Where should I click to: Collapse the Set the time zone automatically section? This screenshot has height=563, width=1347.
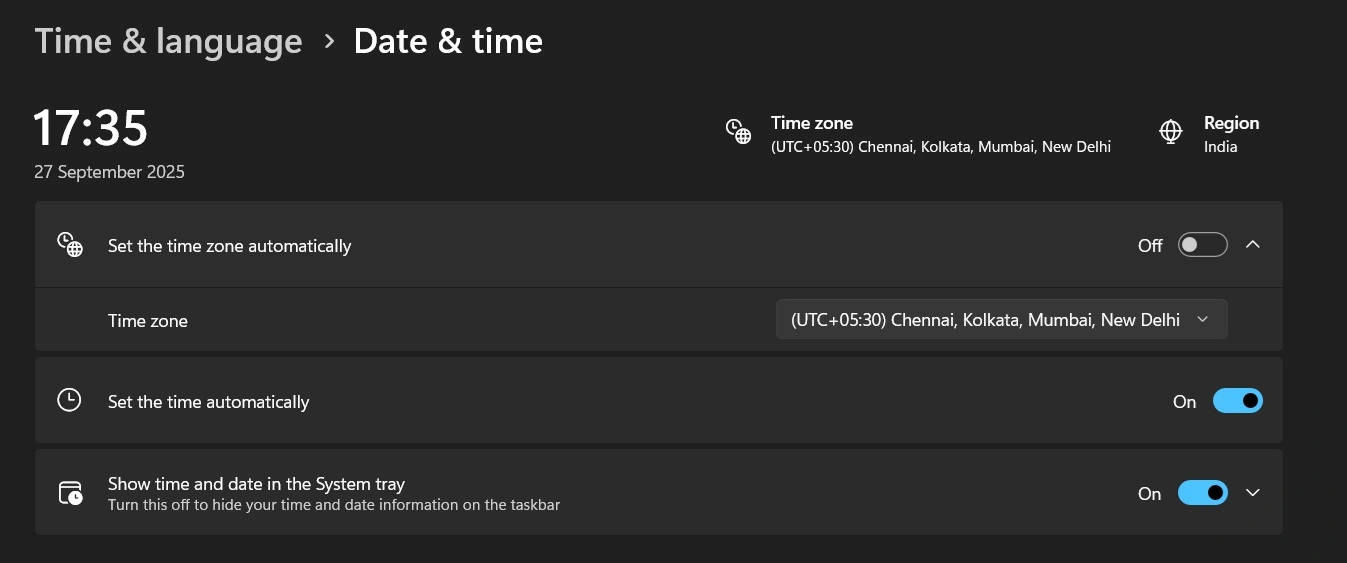point(1253,245)
